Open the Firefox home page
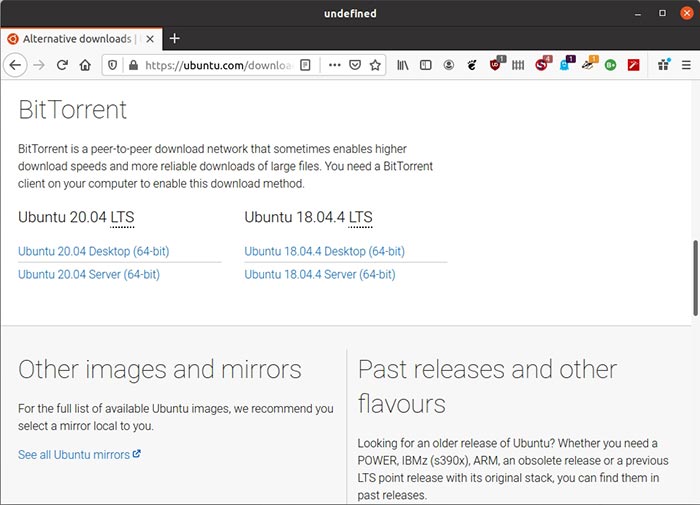Viewport: 700px width, 505px height. 85,65
